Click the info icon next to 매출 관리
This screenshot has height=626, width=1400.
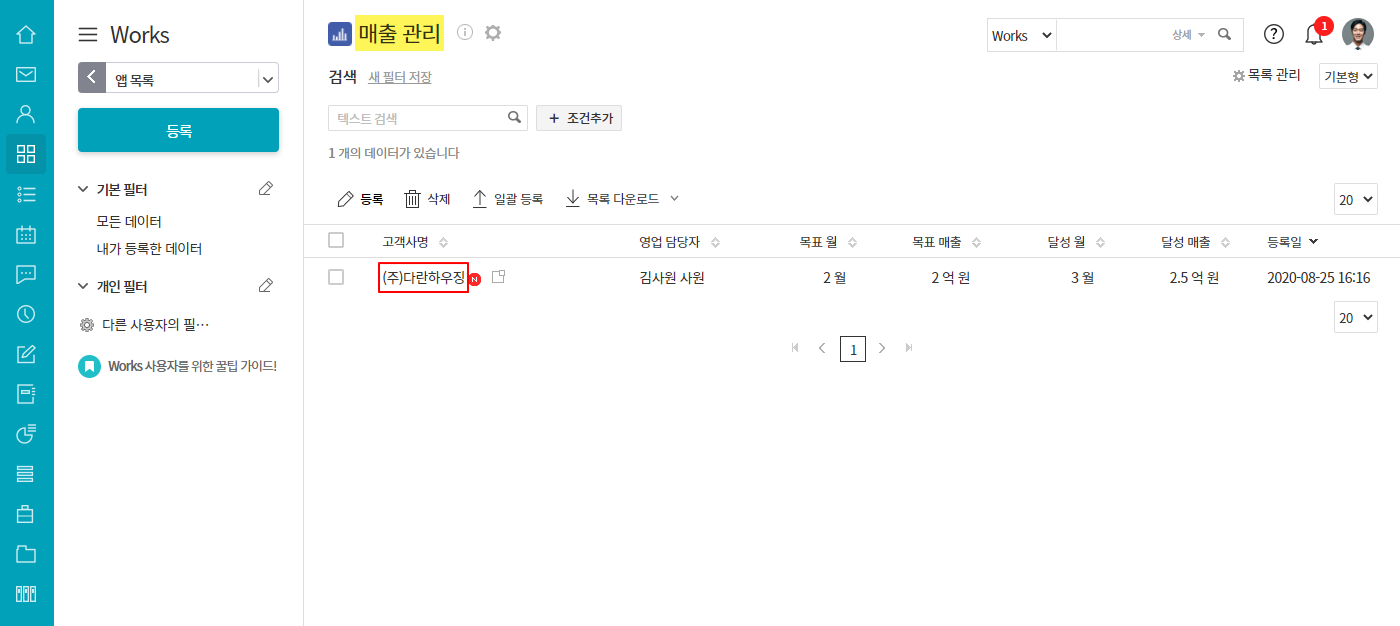click(465, 32)
